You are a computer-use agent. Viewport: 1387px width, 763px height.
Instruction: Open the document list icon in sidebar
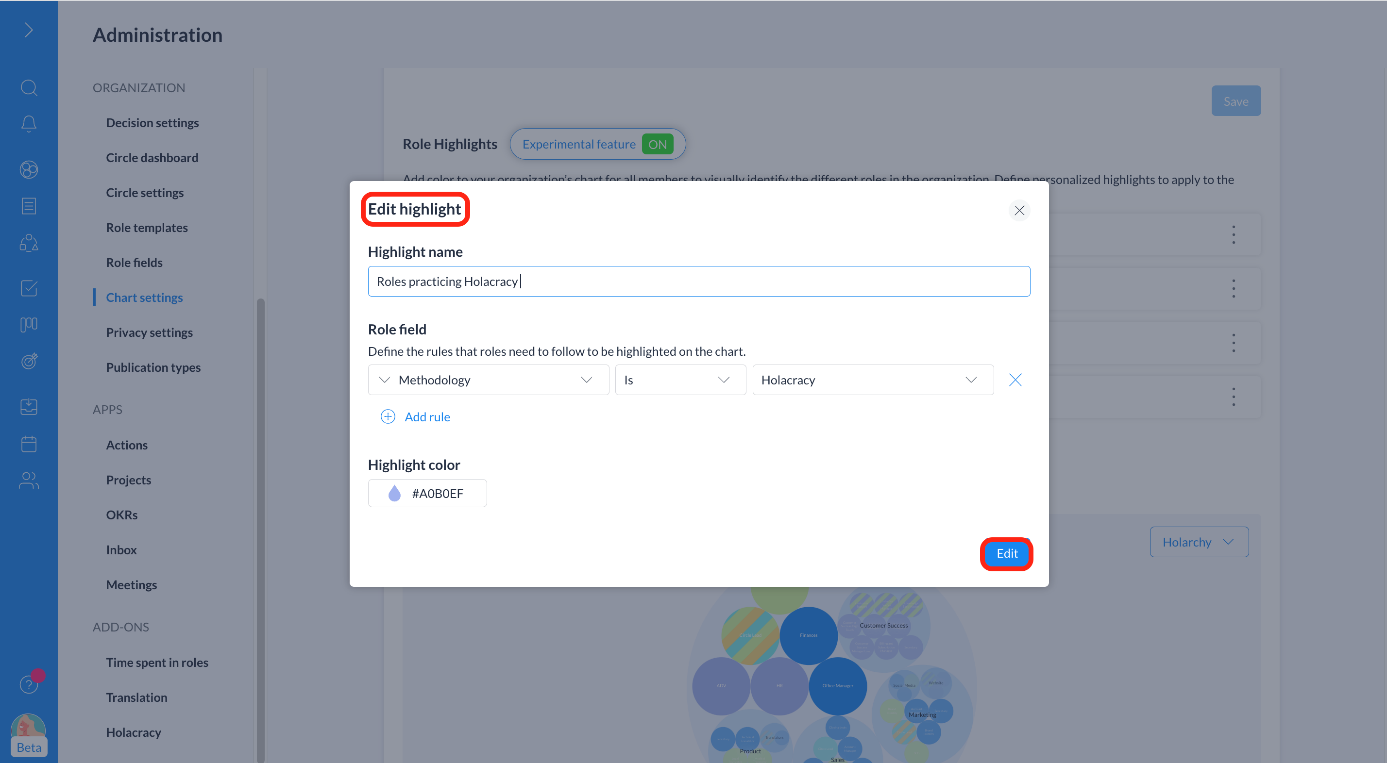pos(29,206)
